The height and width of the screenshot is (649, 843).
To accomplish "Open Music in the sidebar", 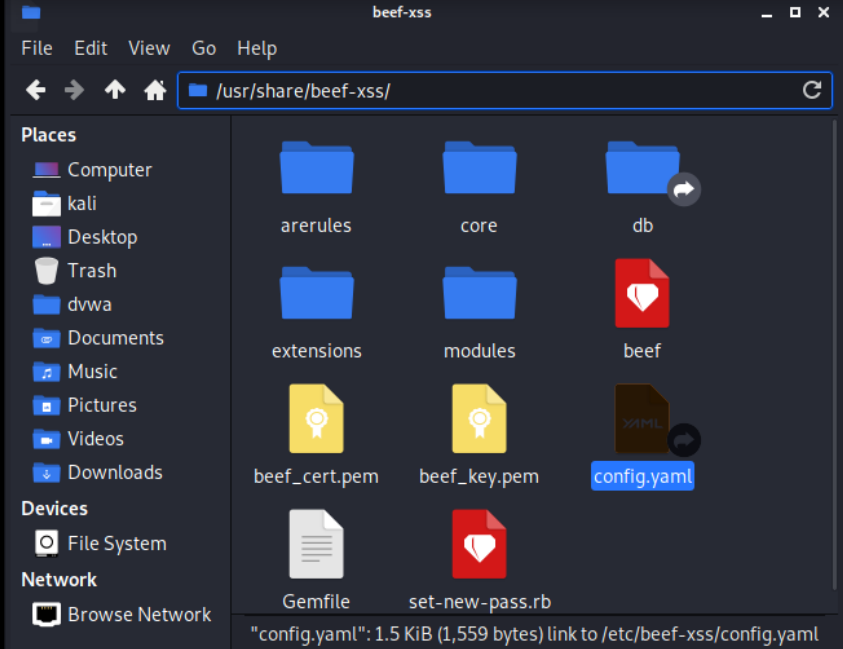I will point(75,372).
